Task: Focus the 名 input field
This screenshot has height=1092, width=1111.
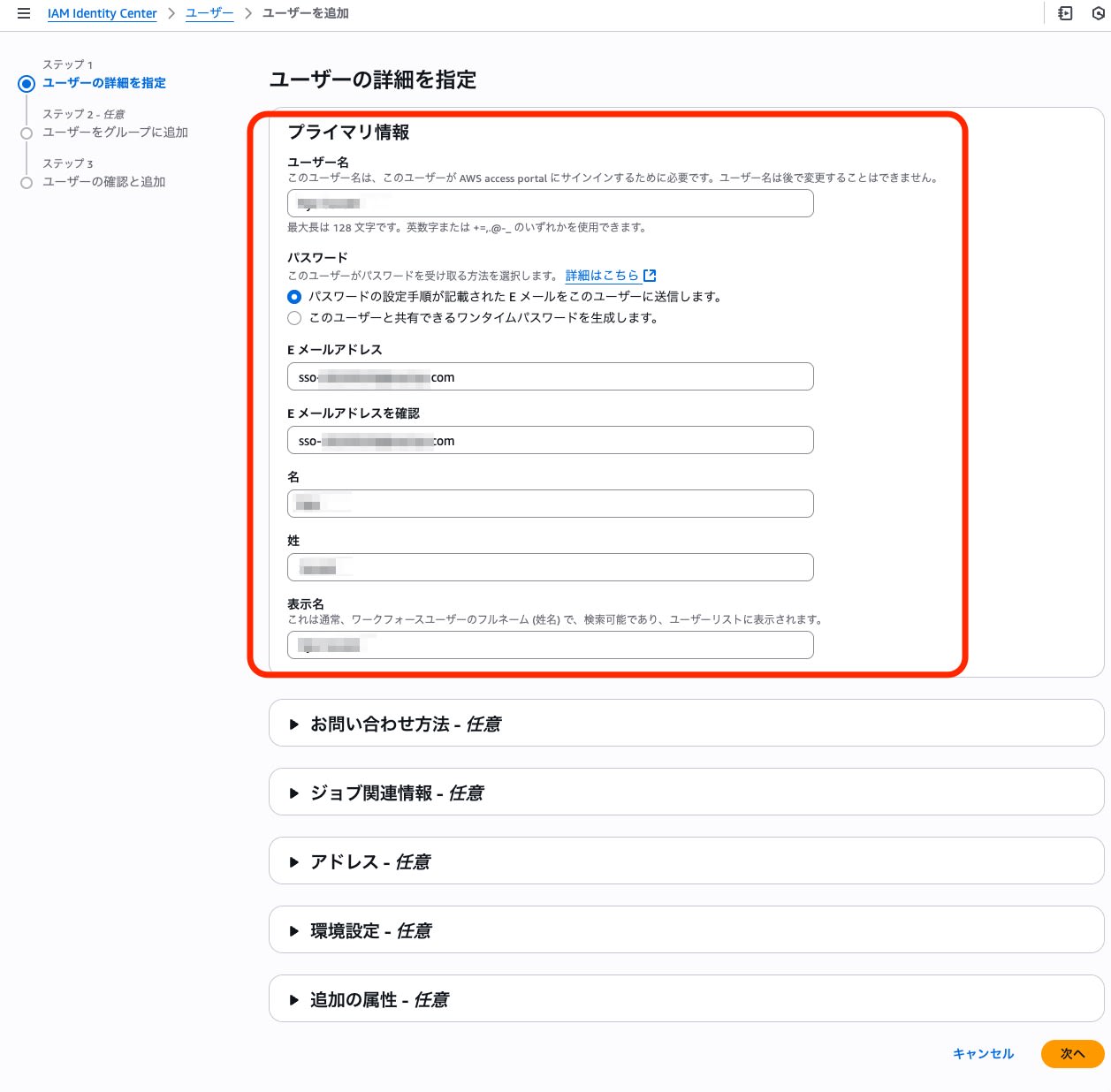Action: coord(550,504)
